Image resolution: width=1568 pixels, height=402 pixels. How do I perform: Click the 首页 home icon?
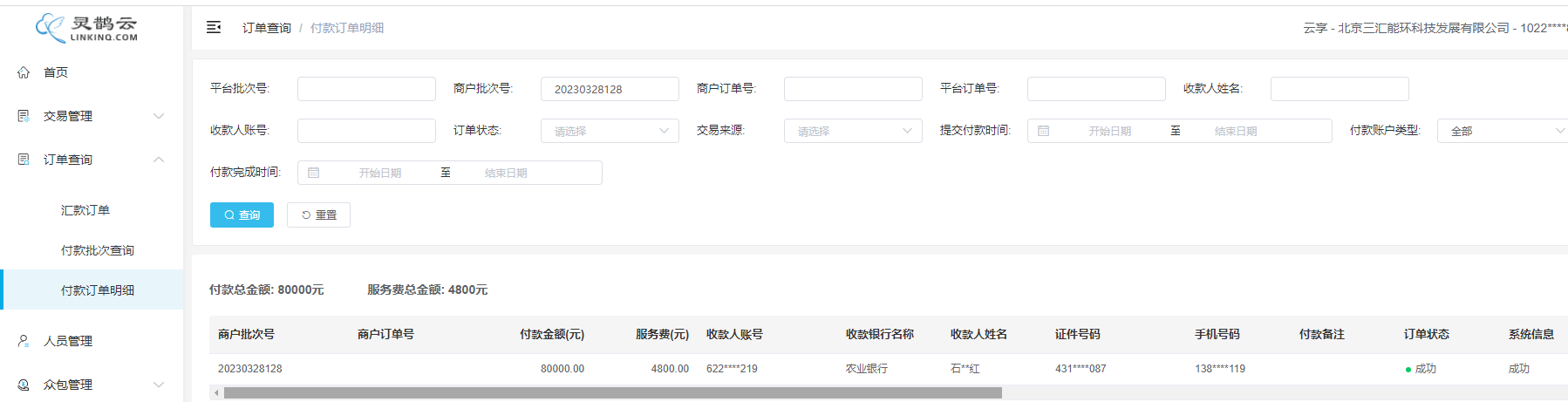[24, 72]
